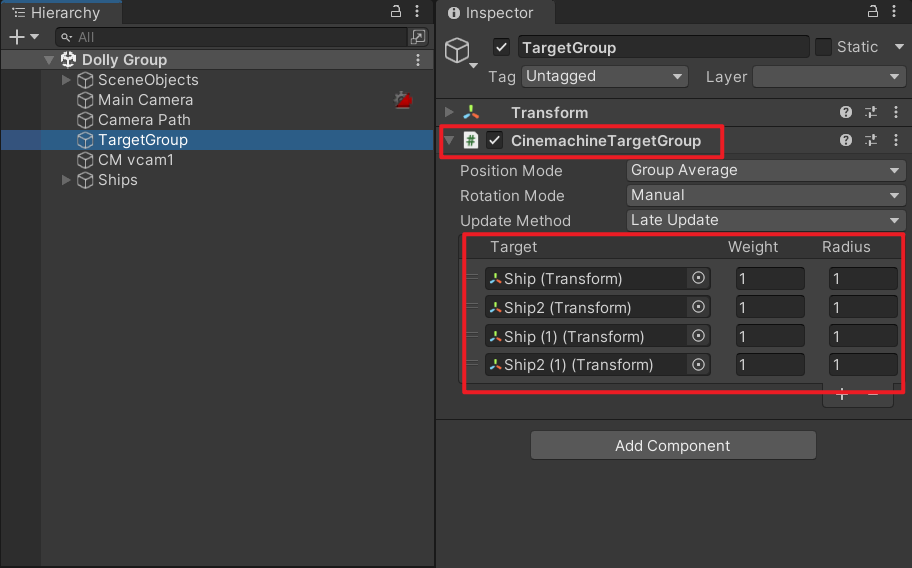
Task: Click the Unity scene icon of Dolly Group
Action: [x=69, y=59]
